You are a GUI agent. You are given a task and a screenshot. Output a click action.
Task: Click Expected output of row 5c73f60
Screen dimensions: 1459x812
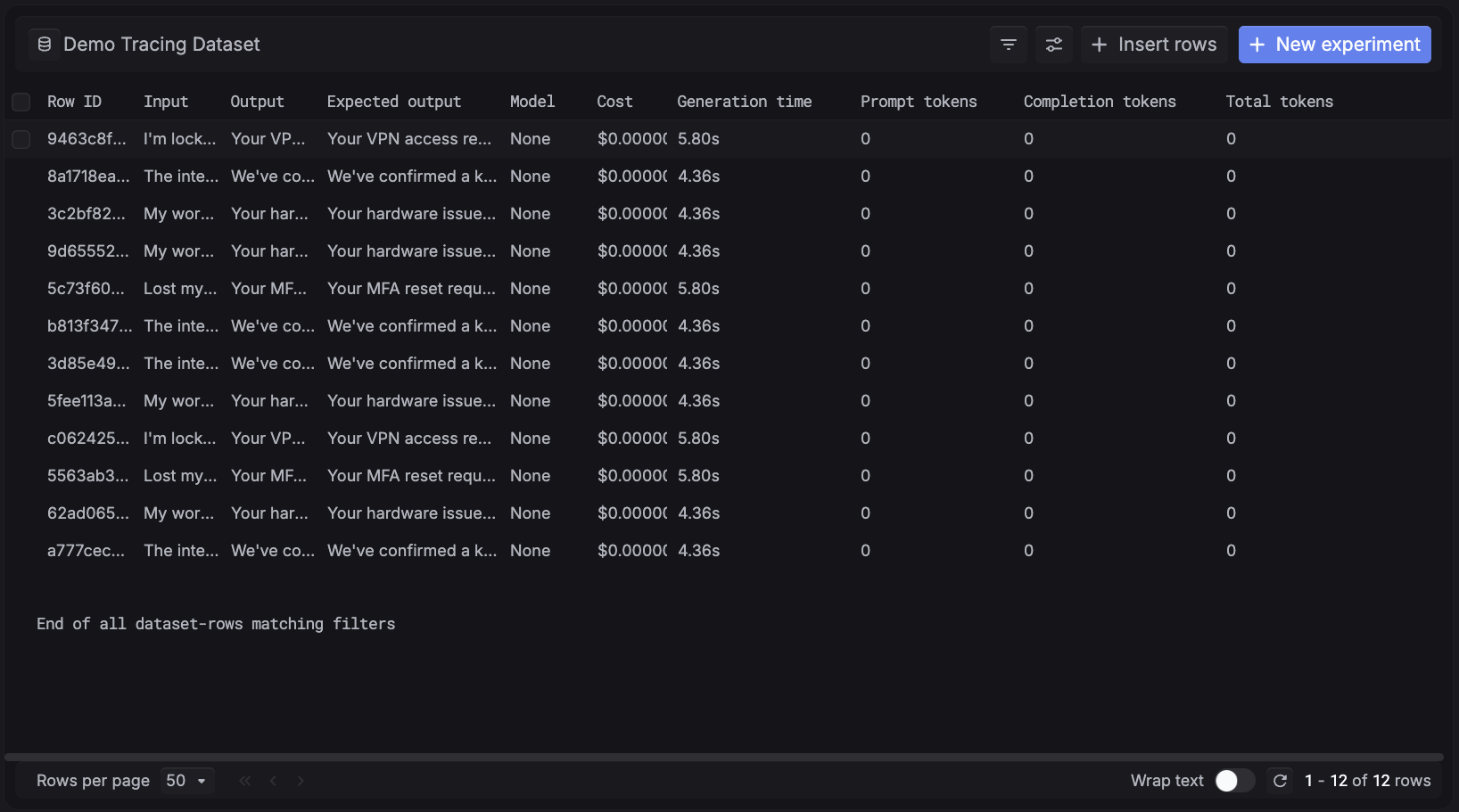pyautogui.click(x=411, y=289)
